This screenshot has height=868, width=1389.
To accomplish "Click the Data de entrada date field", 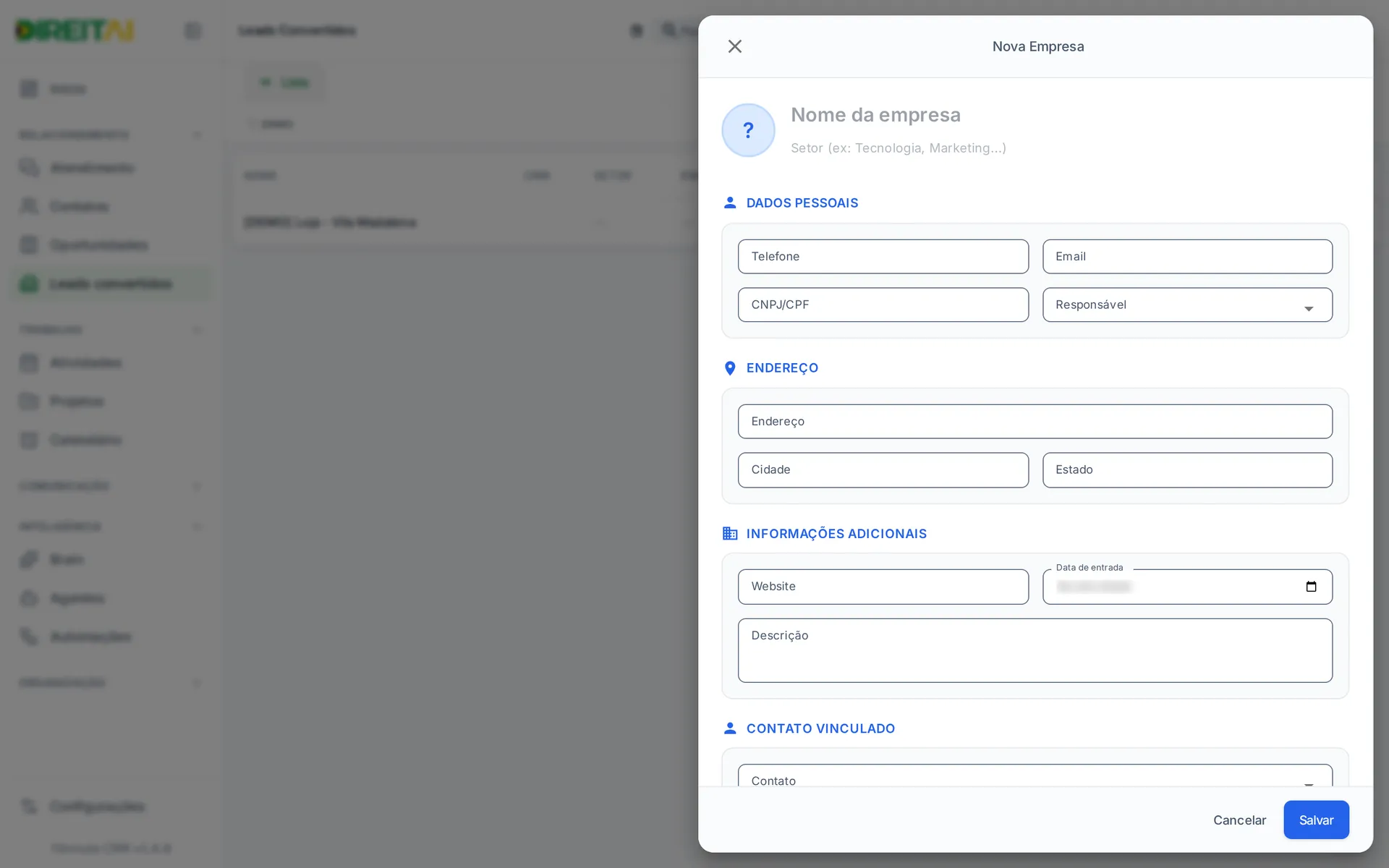I will click(1187, 587).
